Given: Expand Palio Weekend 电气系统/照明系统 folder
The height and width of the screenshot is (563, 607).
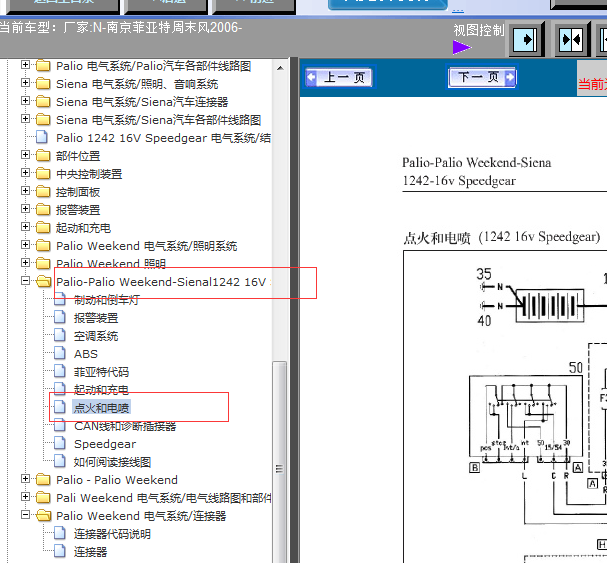Looking at the screenshot, I should (25, 245).
